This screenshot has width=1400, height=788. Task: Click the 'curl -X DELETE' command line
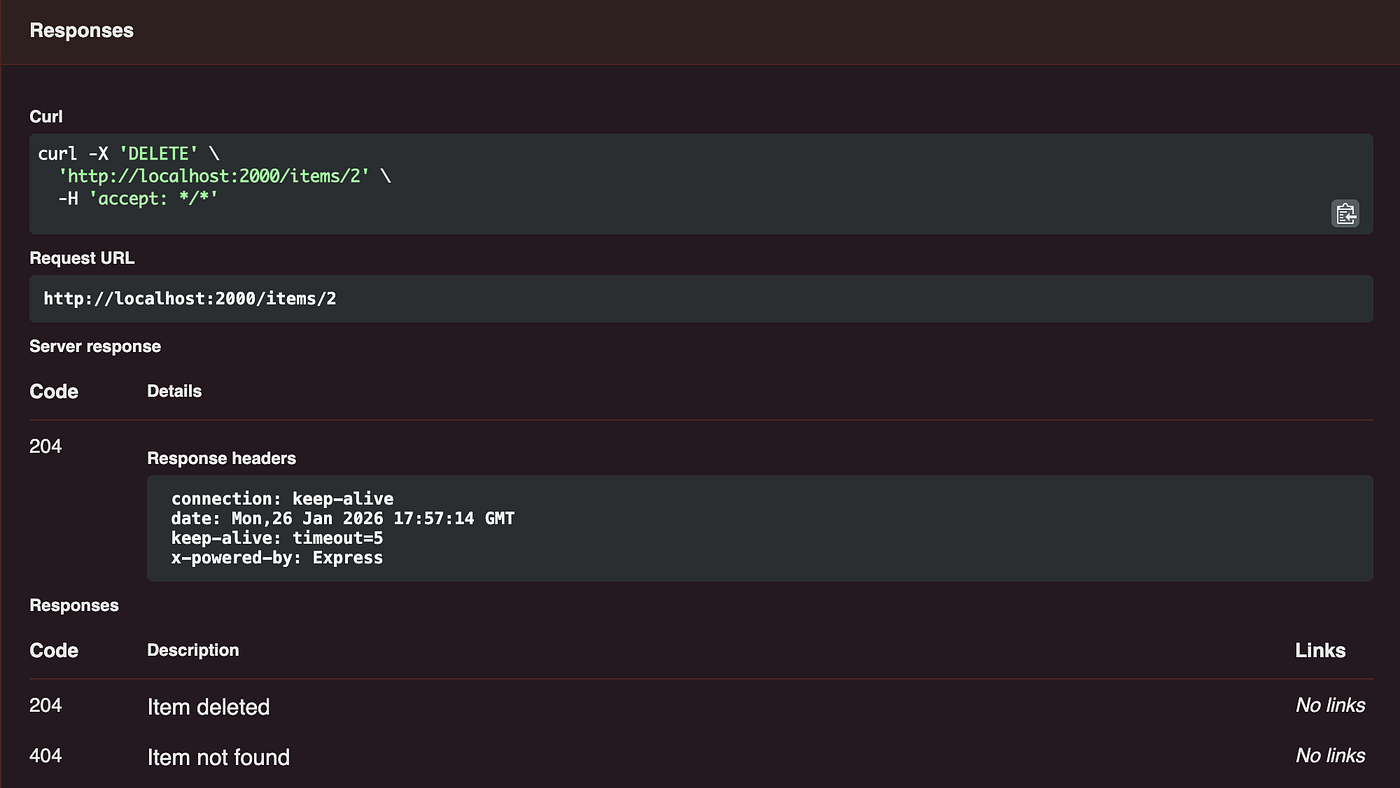[x=128, y=153]
